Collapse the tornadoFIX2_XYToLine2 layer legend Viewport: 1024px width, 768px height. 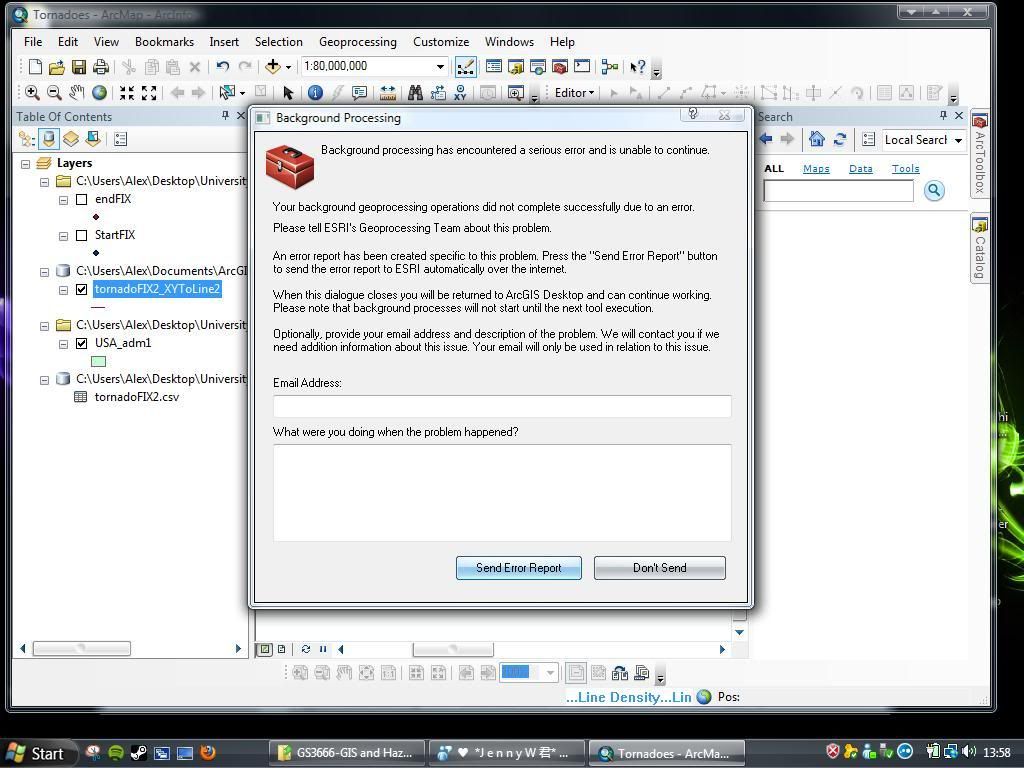coord(63,290)
